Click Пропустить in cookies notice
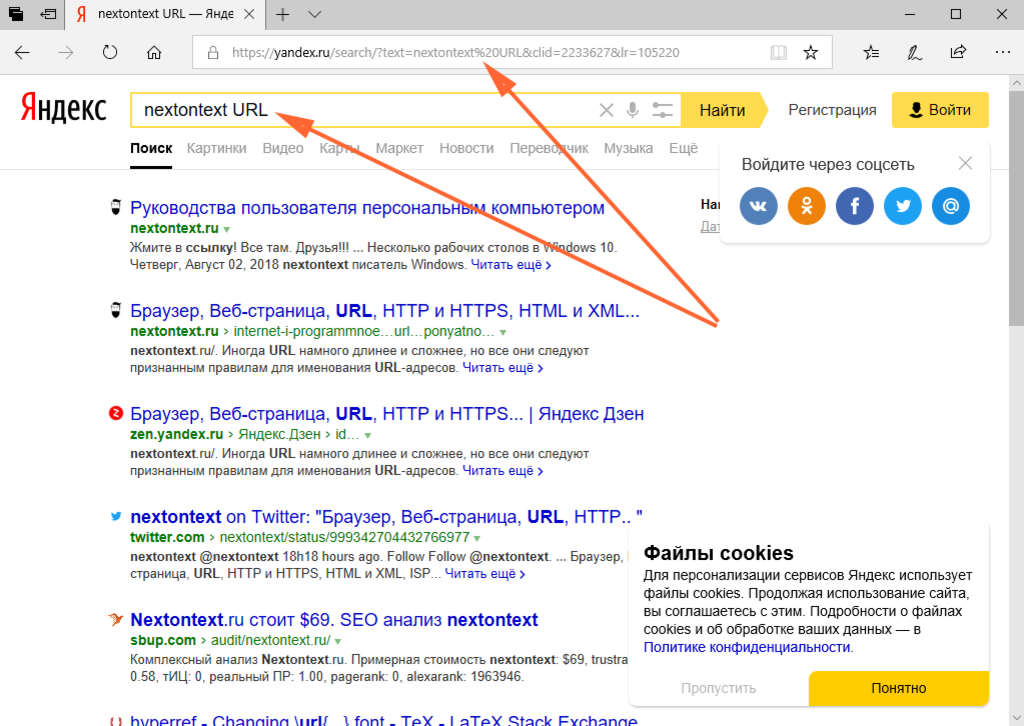 [718, 688]
